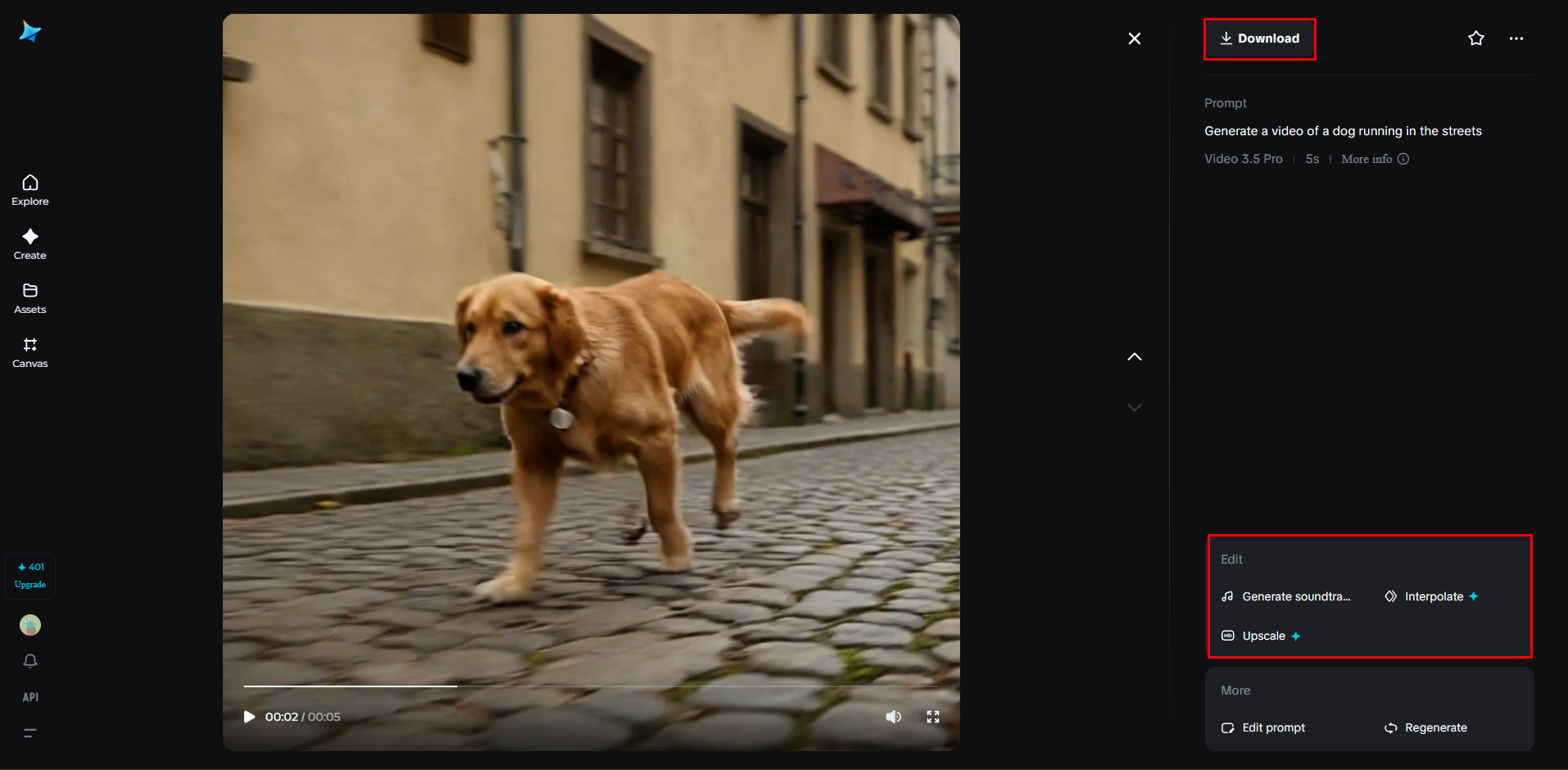
Task: Download the generated video
Action: point(1259,38)
